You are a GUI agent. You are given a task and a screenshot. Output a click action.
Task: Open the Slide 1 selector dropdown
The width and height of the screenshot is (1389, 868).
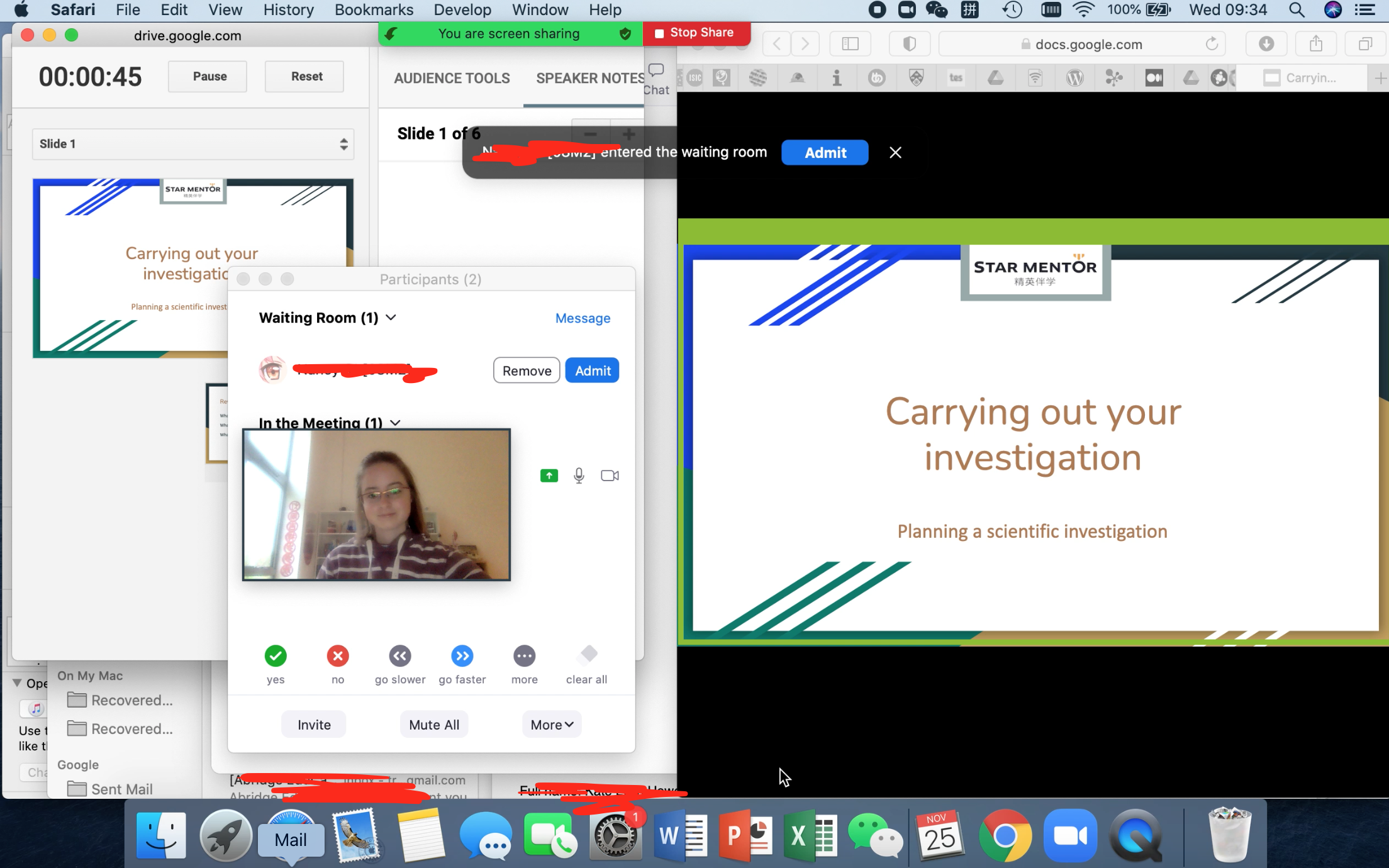tap(192, 144)
